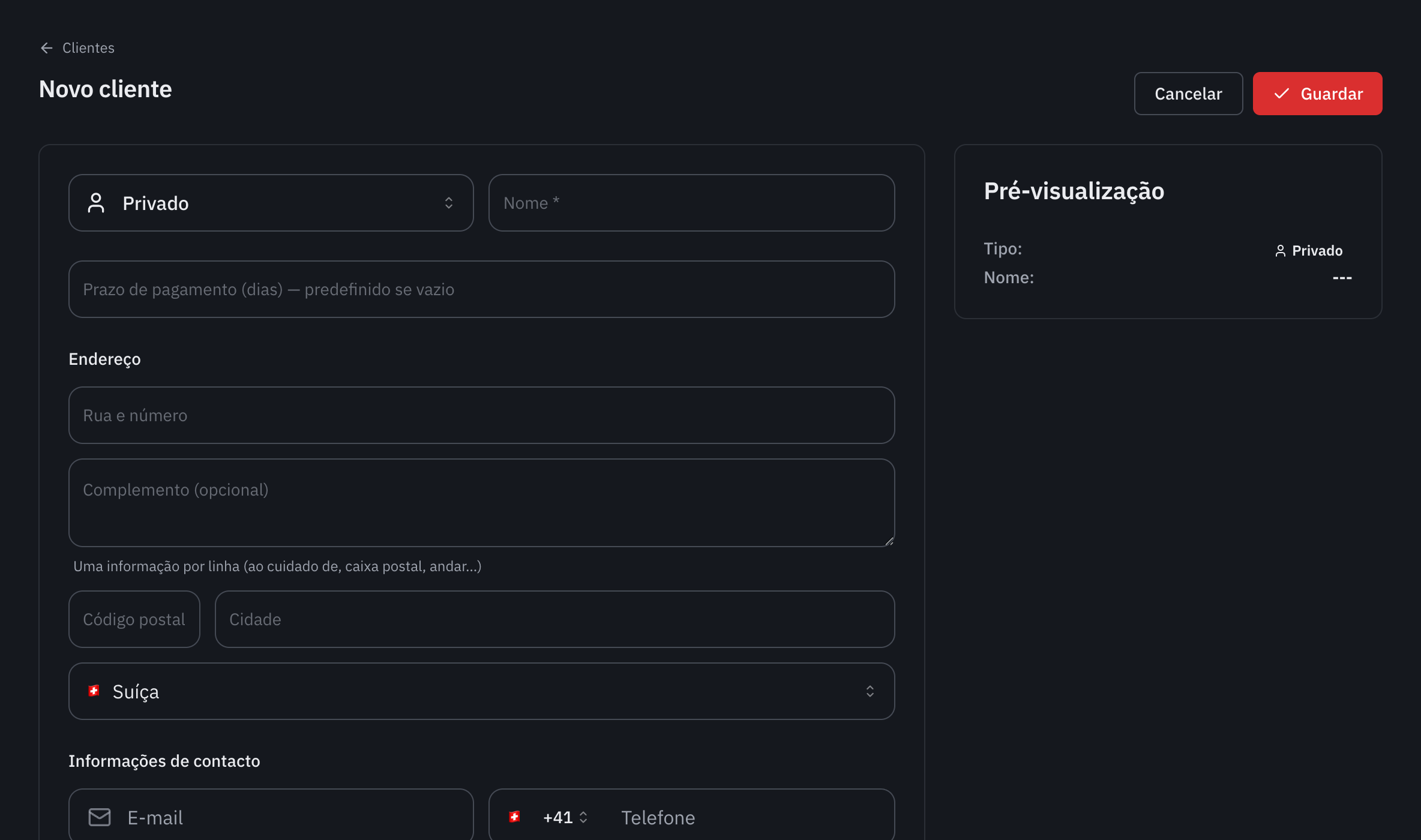Click the Nome: label in preview

[x=1009, y=277]
